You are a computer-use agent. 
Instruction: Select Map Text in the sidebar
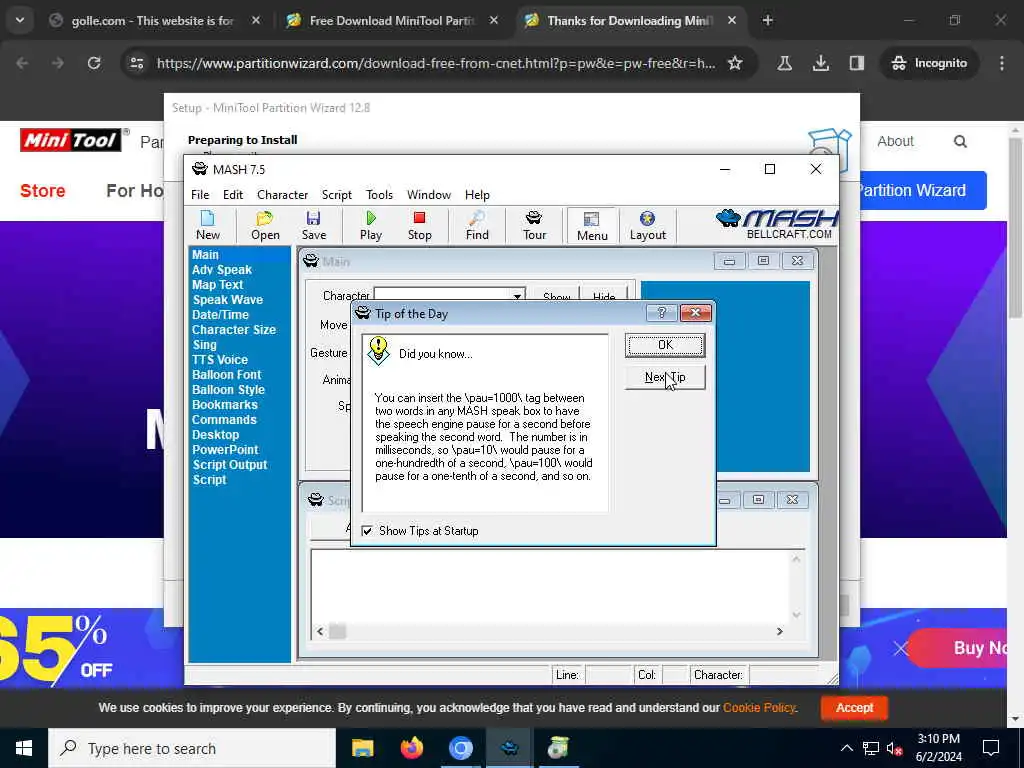pos(217,285)
